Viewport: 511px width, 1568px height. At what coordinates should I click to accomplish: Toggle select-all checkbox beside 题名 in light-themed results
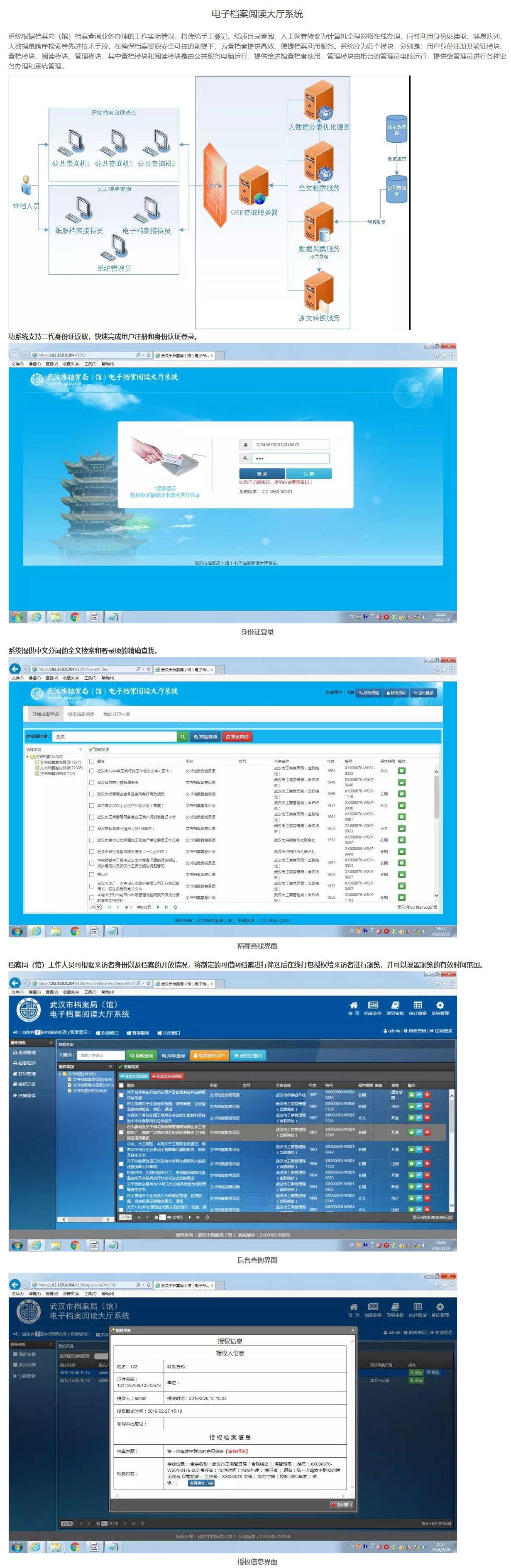coord(92,761)
